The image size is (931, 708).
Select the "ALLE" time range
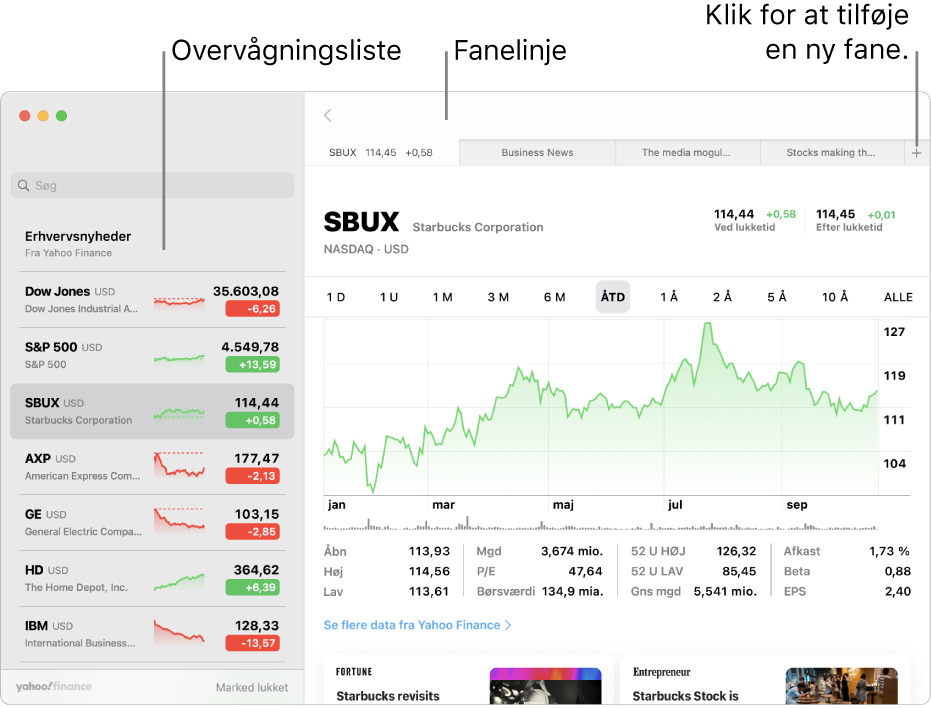897,296
